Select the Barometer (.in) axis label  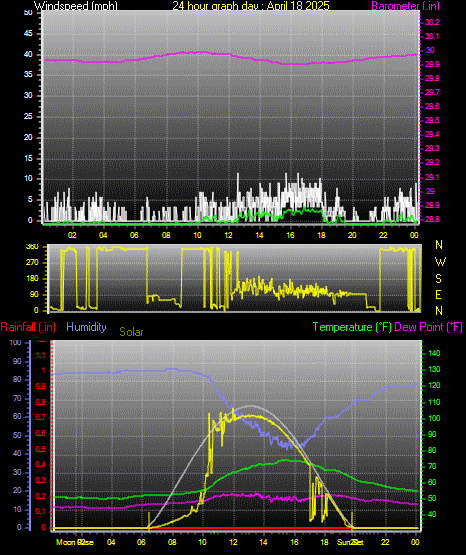405,6
